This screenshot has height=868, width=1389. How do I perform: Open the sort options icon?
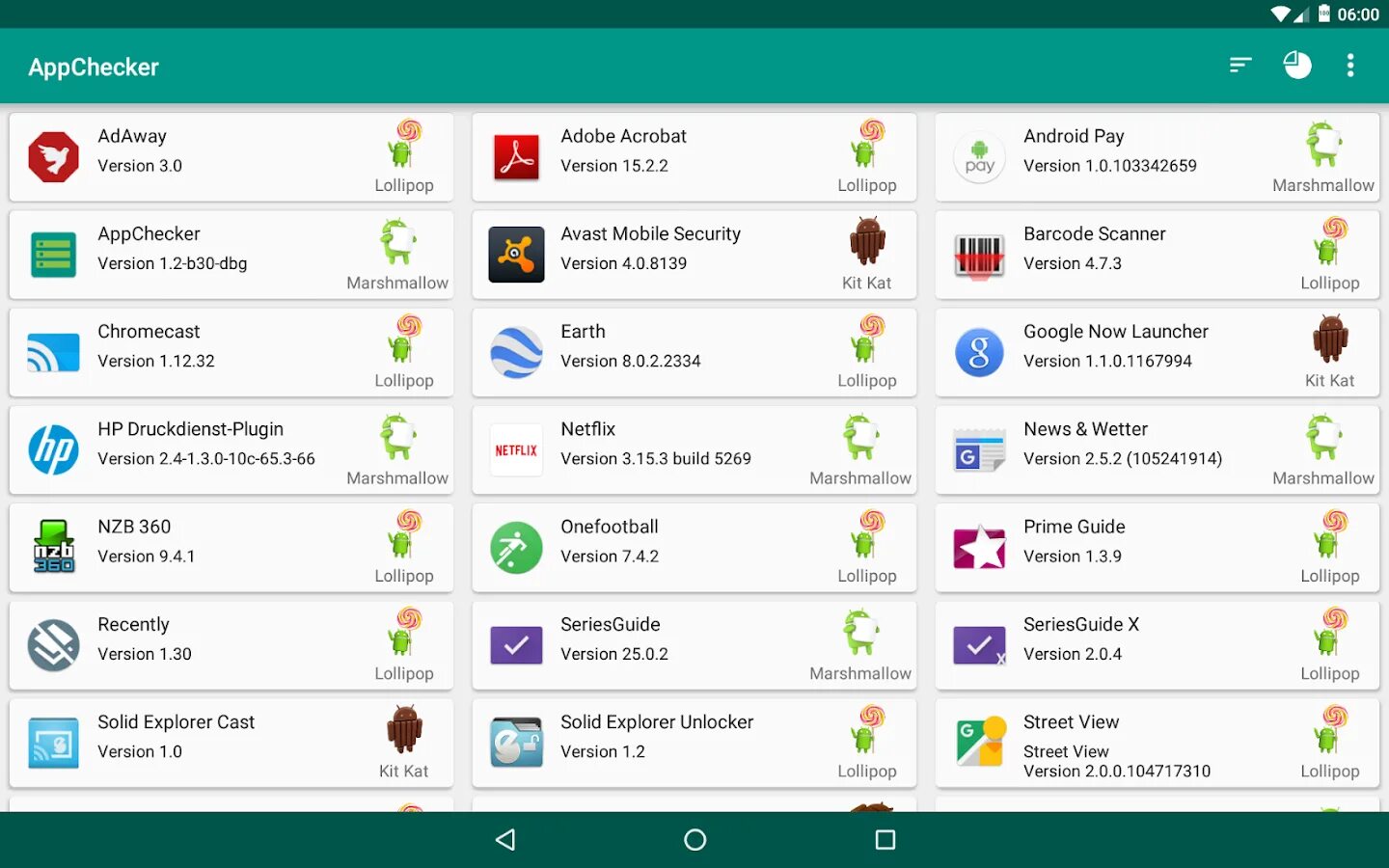pyautogui.click(x=1240, y=65)
